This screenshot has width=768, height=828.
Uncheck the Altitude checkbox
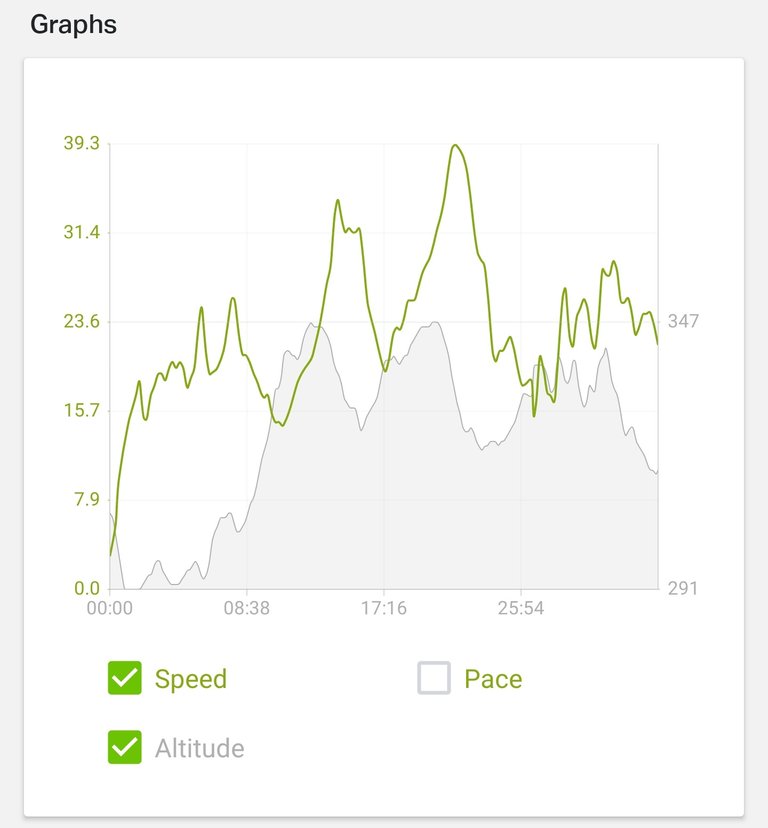pyautogui.click(x=125, y=747)
